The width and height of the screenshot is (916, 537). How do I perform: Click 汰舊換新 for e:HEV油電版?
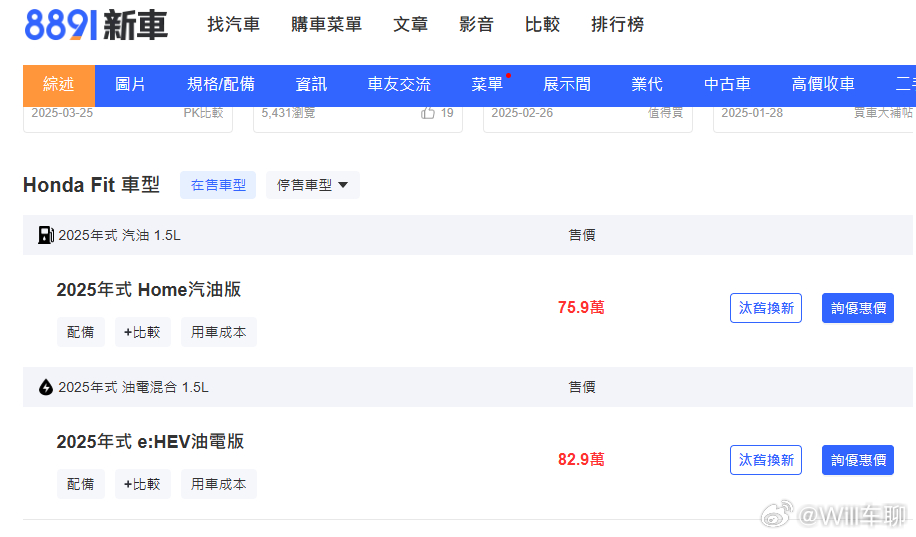(x=766, y=460)
